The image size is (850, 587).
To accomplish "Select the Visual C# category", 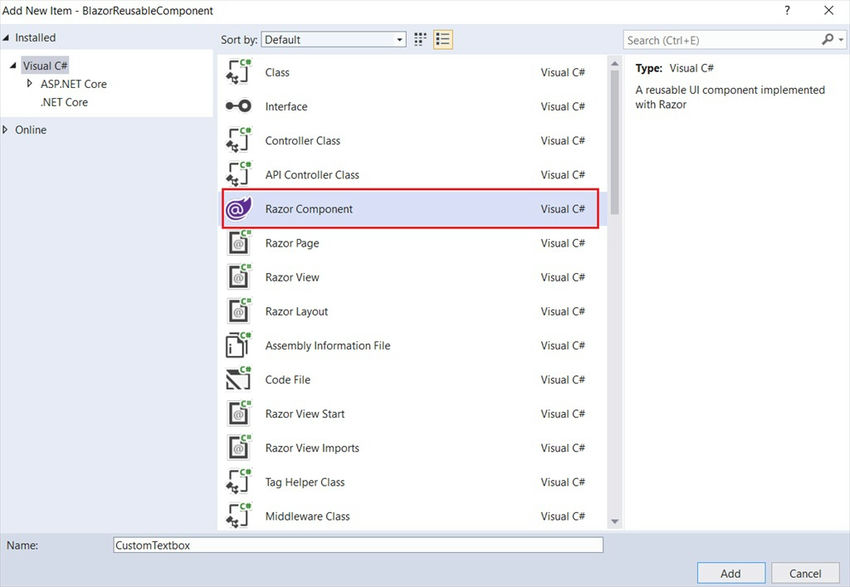I will [x=45, y=66].
